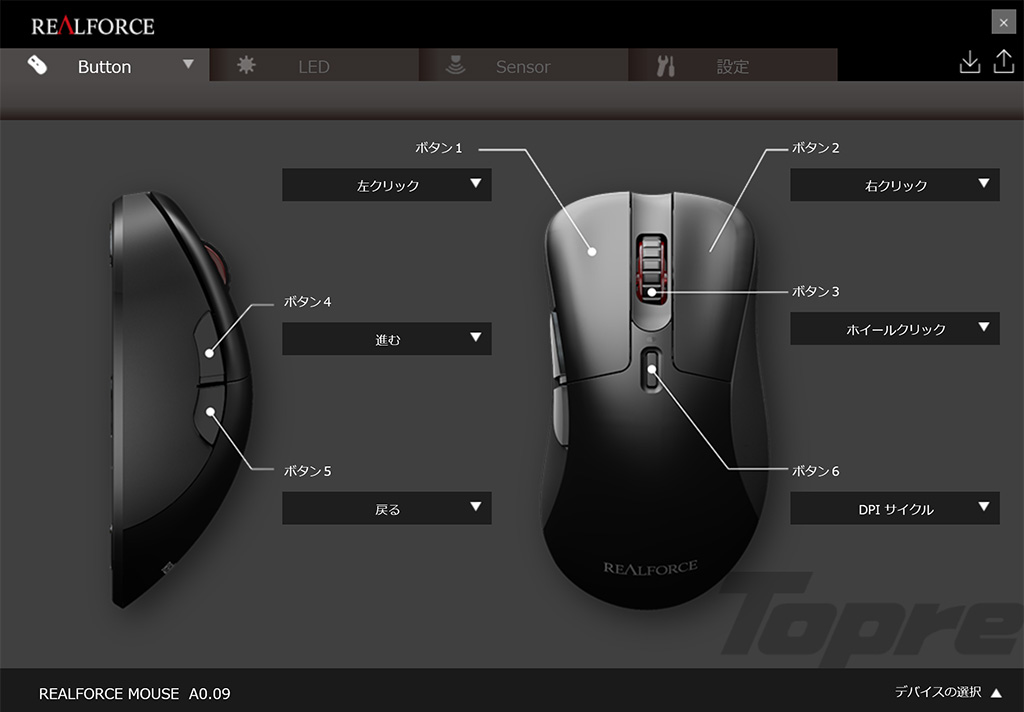The image size is (1024, 712).
Task: Click the upload export icon
Action: coord(1004,62)
